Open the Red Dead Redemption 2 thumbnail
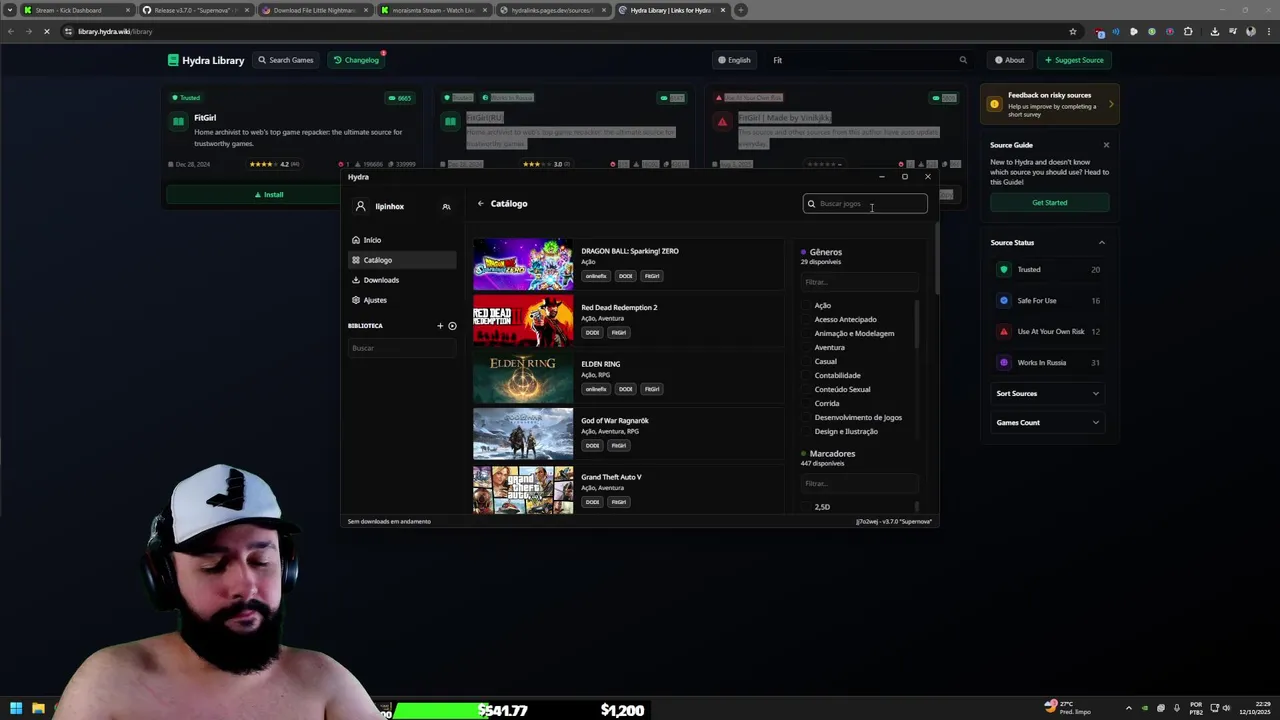 523,321
